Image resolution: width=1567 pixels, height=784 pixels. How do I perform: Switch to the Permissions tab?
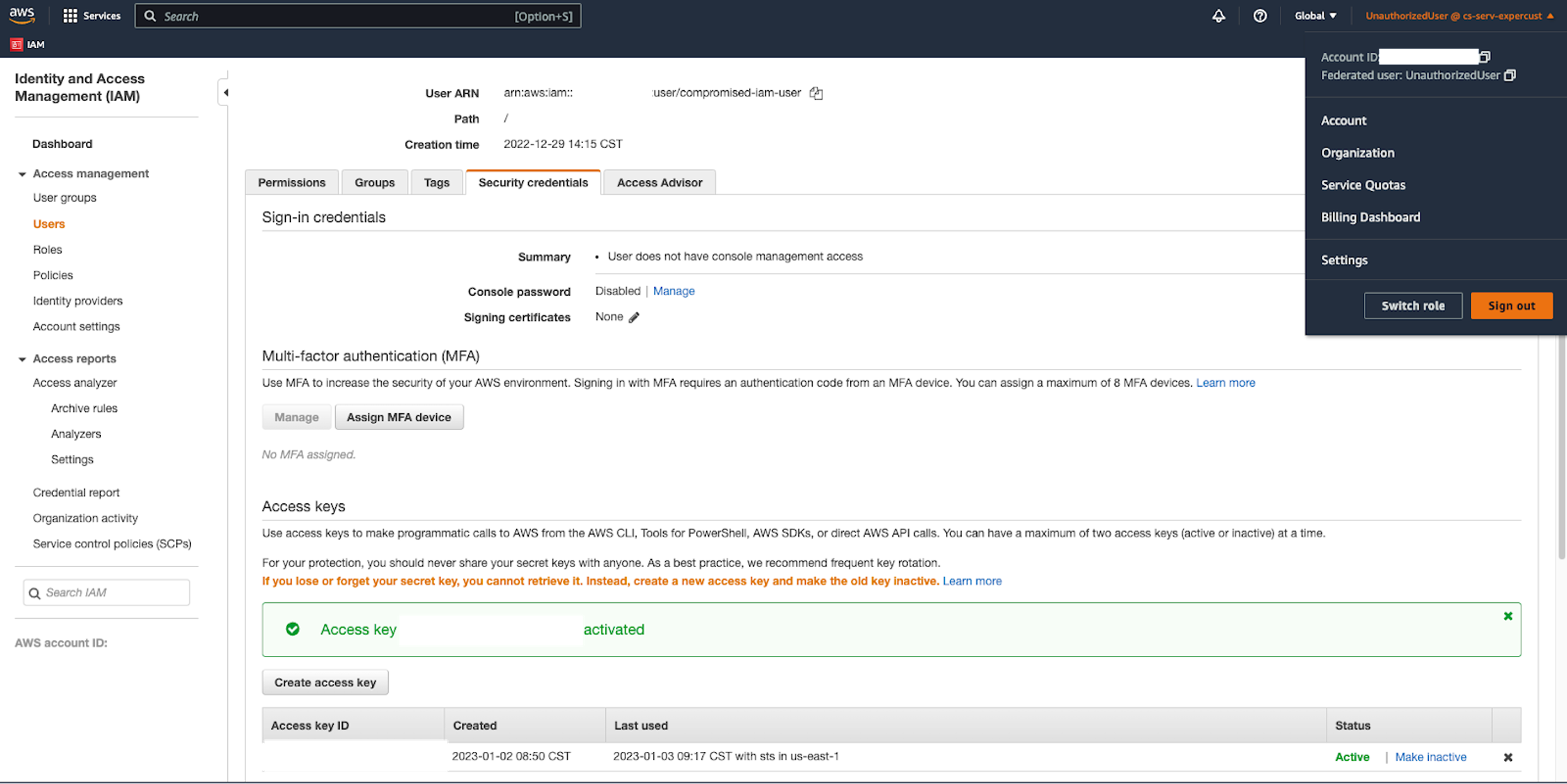292,182
